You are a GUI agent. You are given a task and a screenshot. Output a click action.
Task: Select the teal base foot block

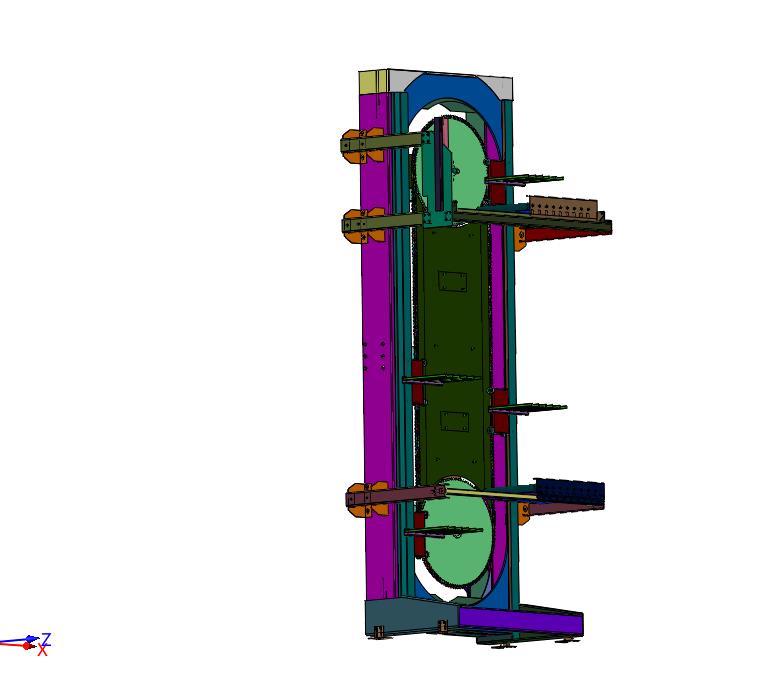coord(410,617)
